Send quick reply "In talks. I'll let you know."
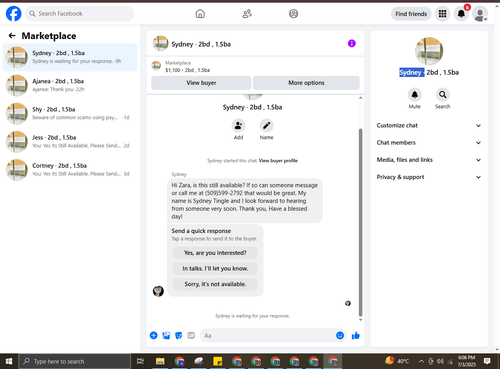 pos(215,268)
